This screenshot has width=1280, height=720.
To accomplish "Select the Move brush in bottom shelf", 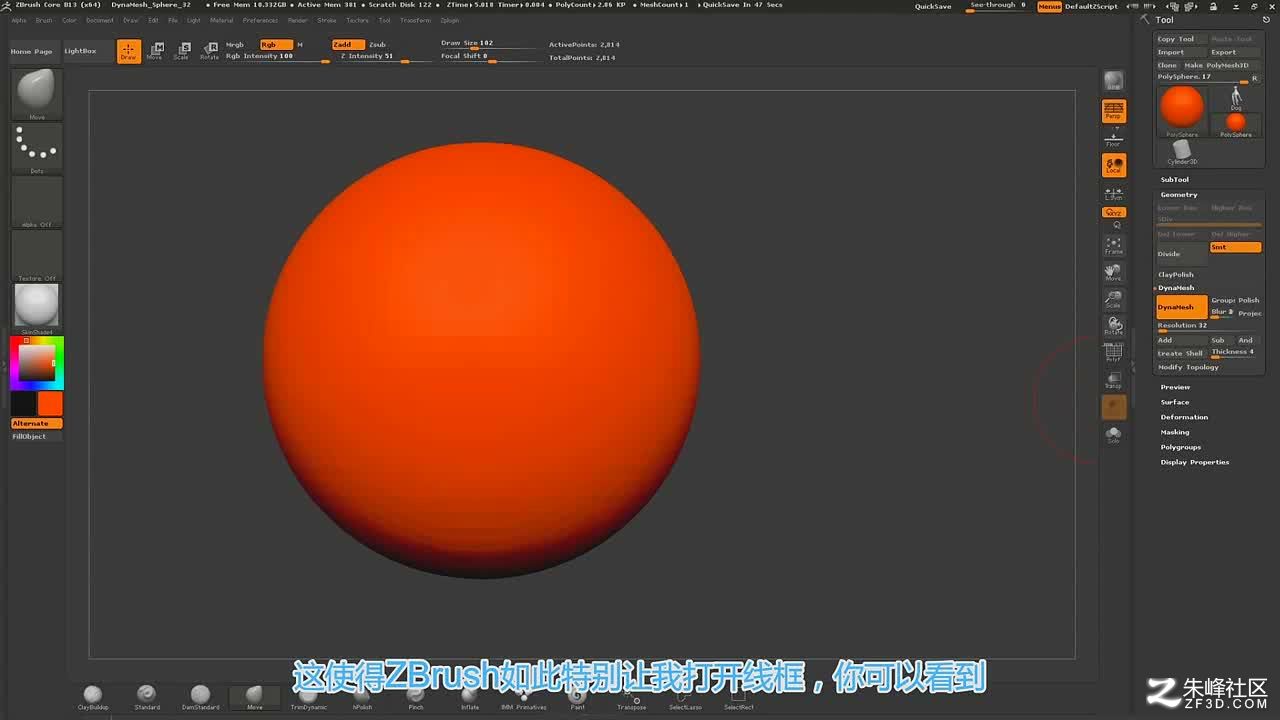I will [x=255, y=697].
